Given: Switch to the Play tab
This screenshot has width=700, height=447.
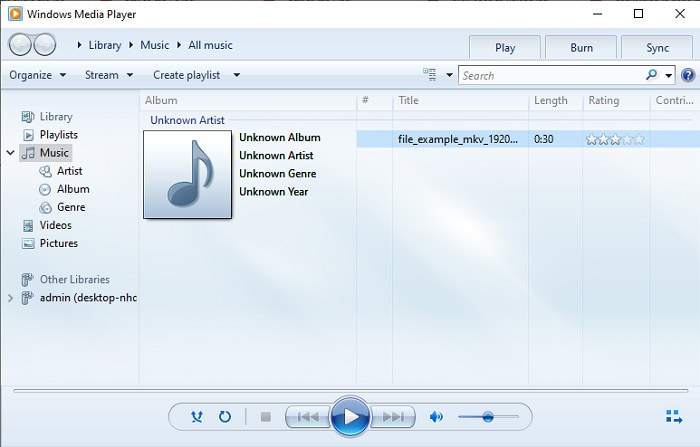Looking at the screenshot, I should coord(505,47).
